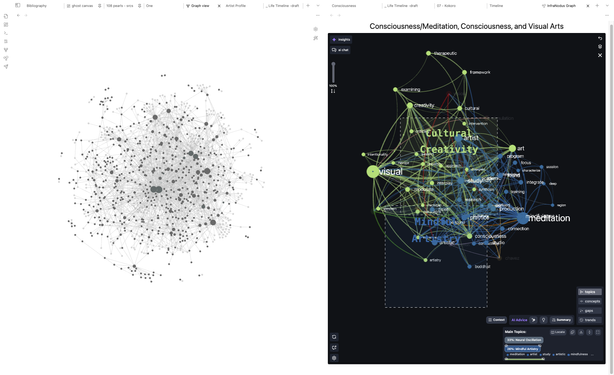This screenshot has width=614, height=375.
Task: Switch to the Bibliography tab
Action: click(x=36, y=6)
